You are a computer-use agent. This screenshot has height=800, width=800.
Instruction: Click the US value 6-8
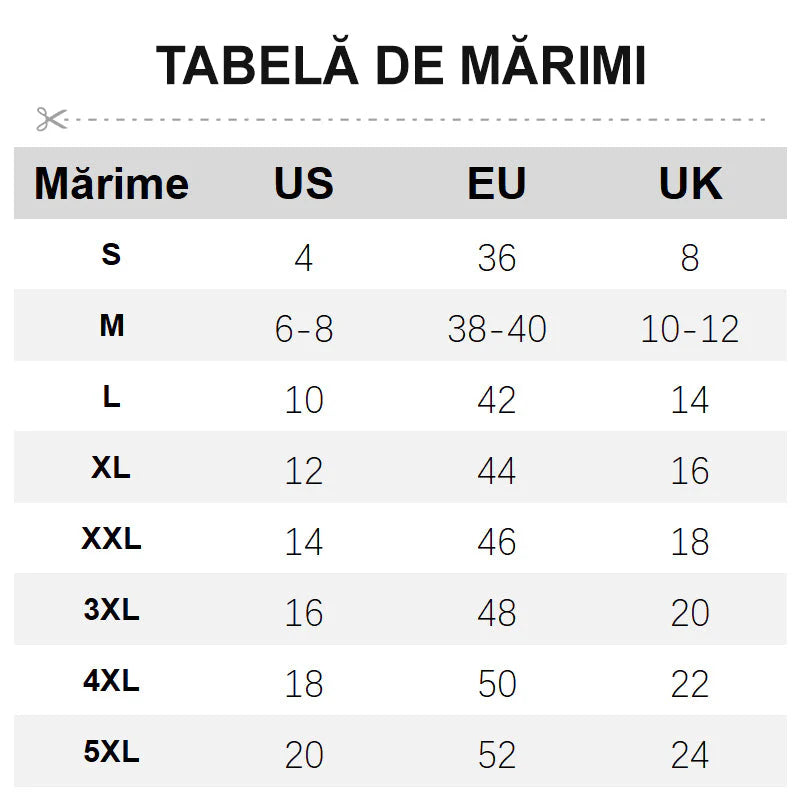coord(304,329)
